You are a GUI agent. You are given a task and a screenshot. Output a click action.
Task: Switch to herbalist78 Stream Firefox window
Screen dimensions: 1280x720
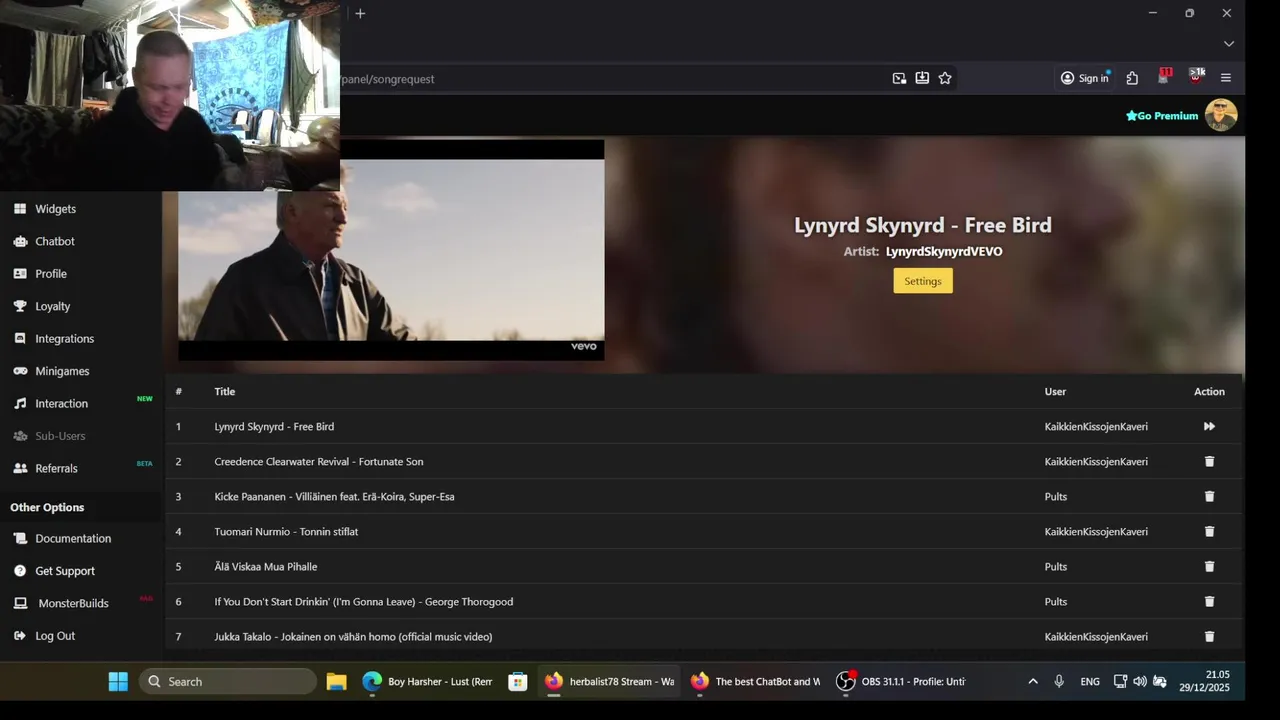pos(609,681)
